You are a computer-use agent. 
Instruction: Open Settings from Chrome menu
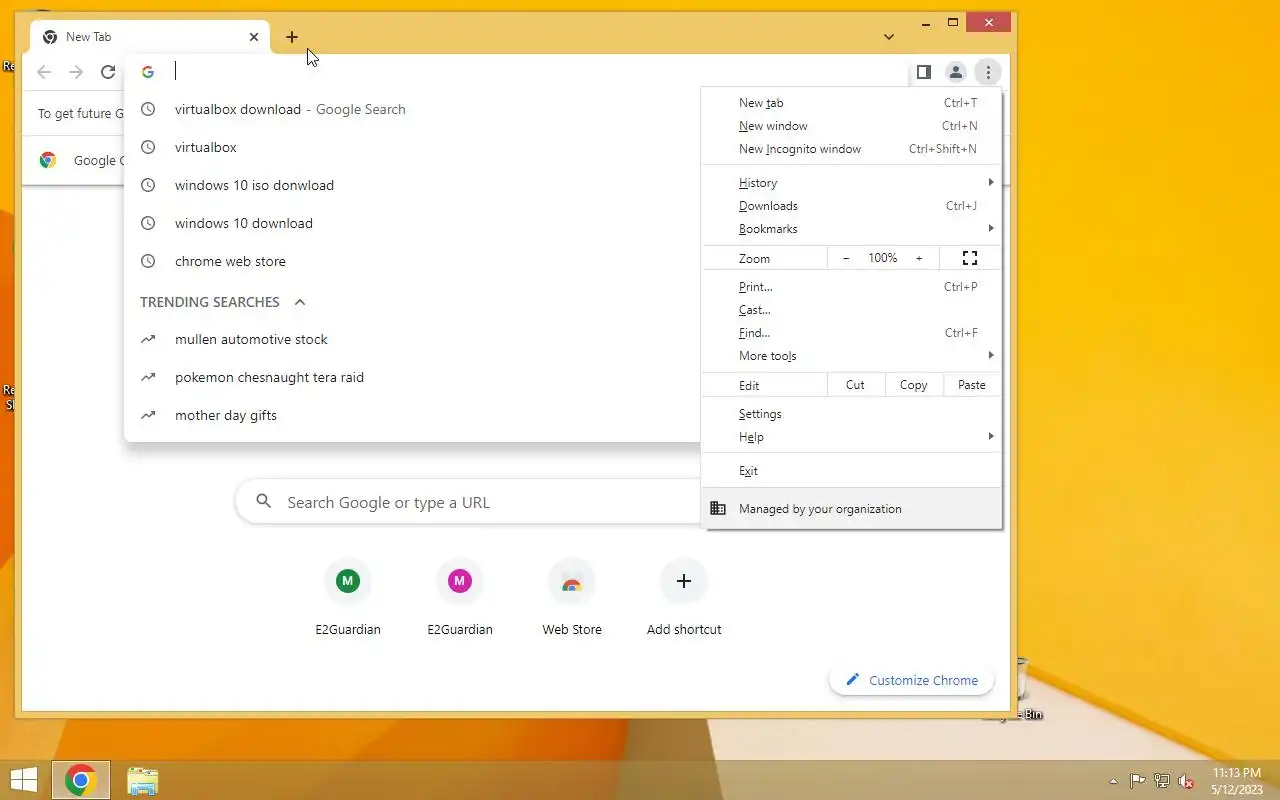click(851, 414)
